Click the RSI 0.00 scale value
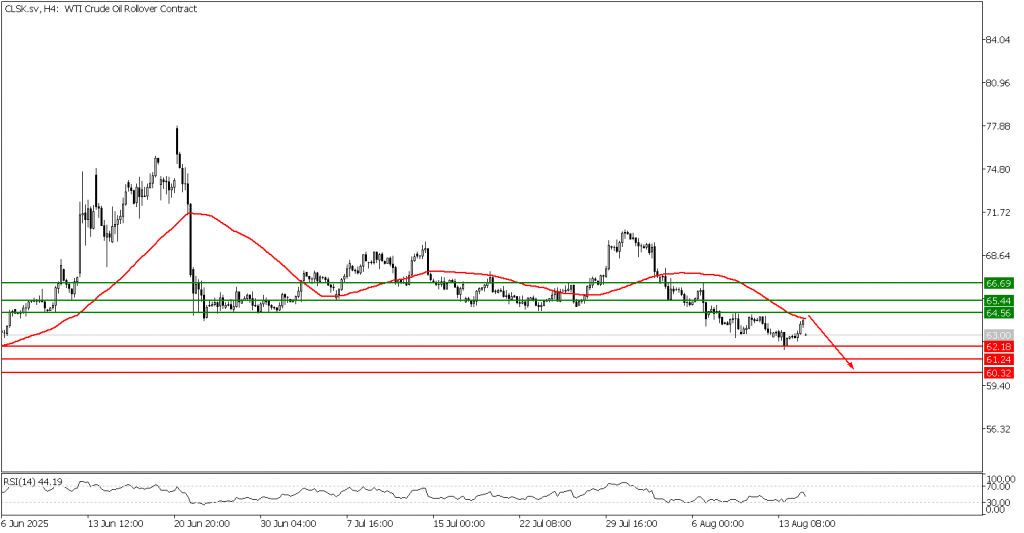Screen dimensions: 1024x533 click(997, 509)
